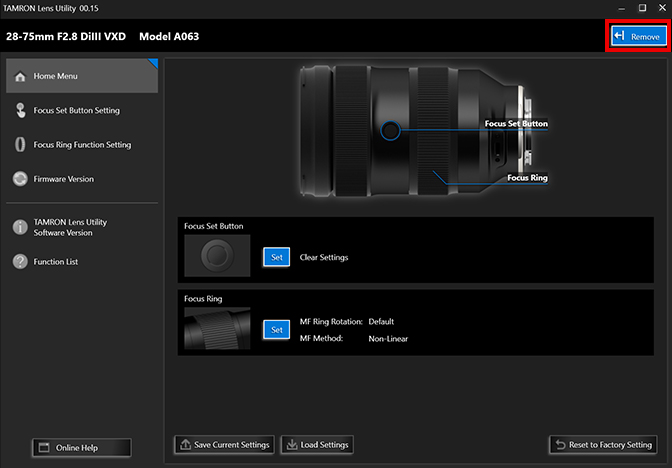Click the window icon on Online Help

(44, 448)
